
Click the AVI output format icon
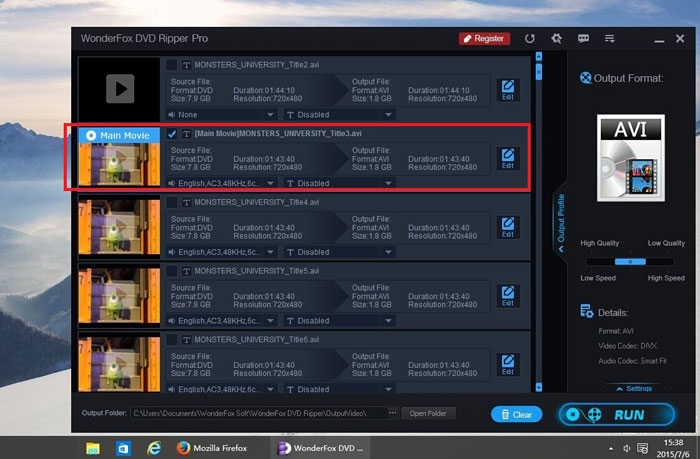[x=630, y=158]
